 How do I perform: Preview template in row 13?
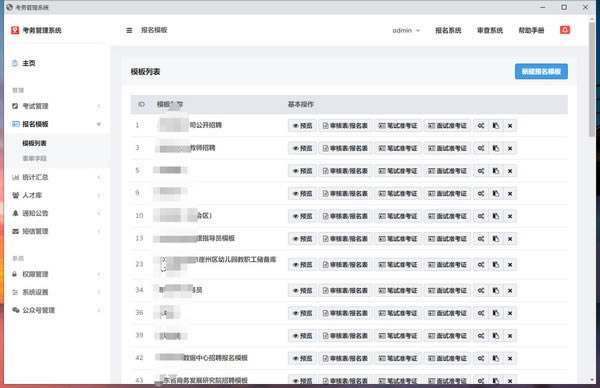click(x=302, y=238)
